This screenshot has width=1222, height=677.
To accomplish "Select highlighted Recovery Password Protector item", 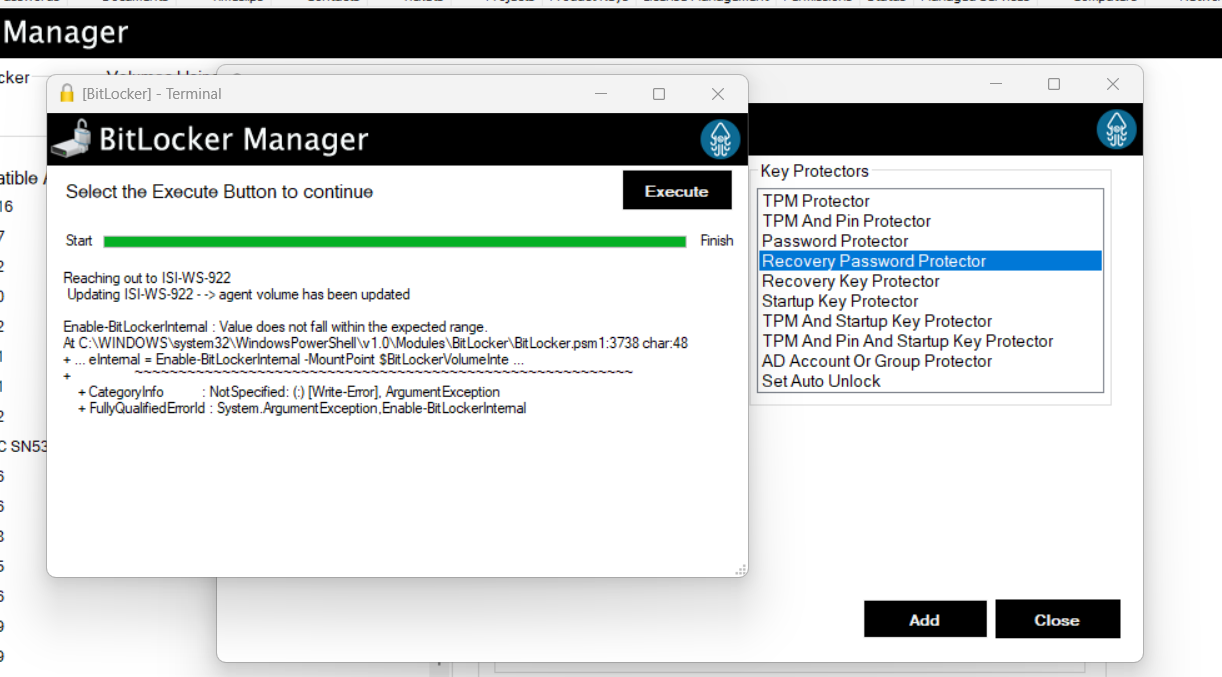I will coord(930,261).
